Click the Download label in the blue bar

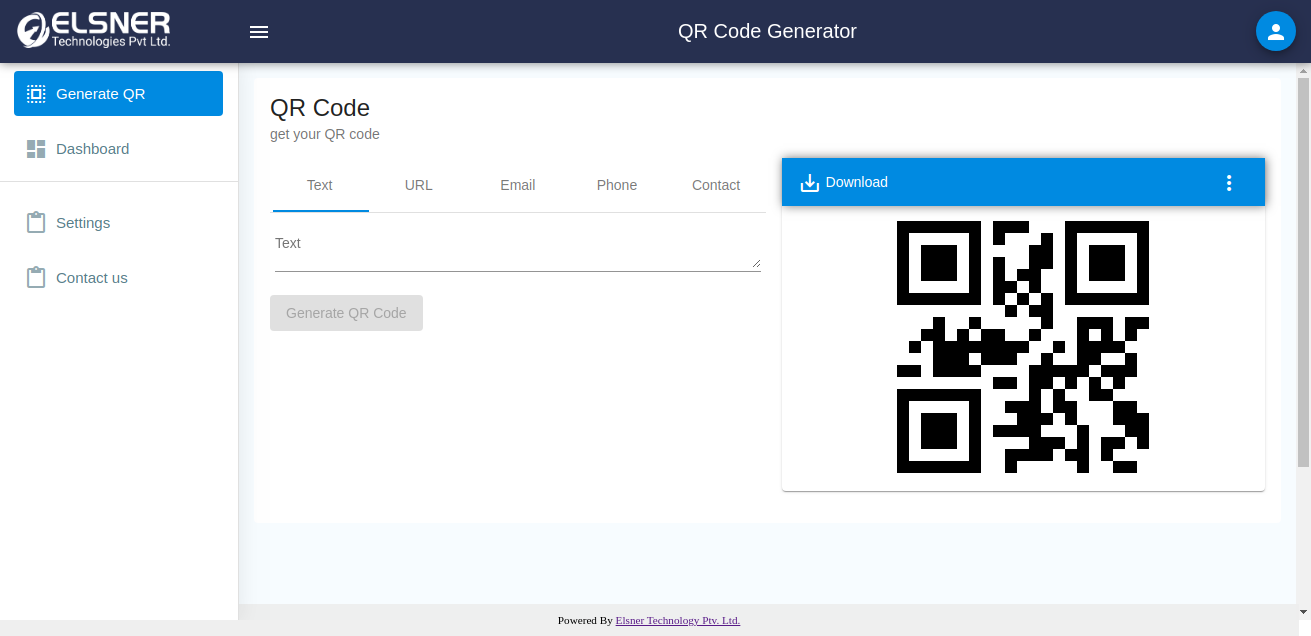pyautogui.click(x=857, y=183)
